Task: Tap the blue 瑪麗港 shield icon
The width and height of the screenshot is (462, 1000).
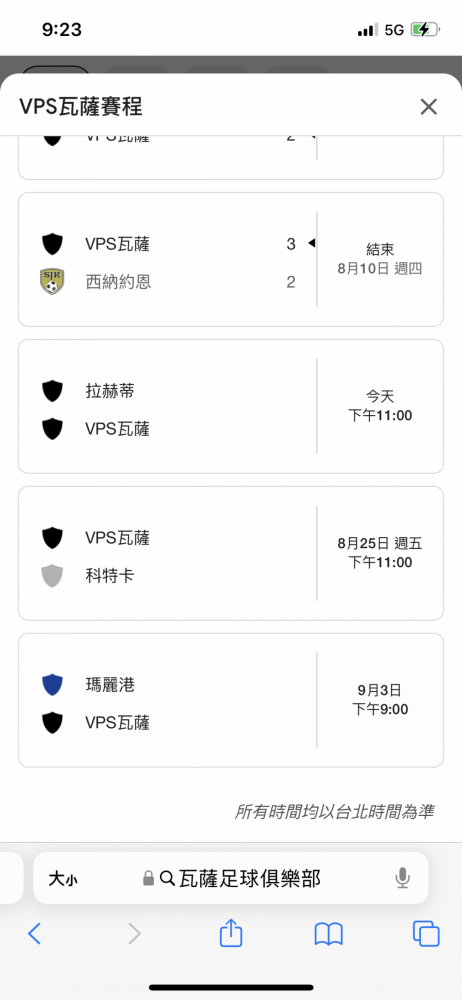Action: pos(52,685)
